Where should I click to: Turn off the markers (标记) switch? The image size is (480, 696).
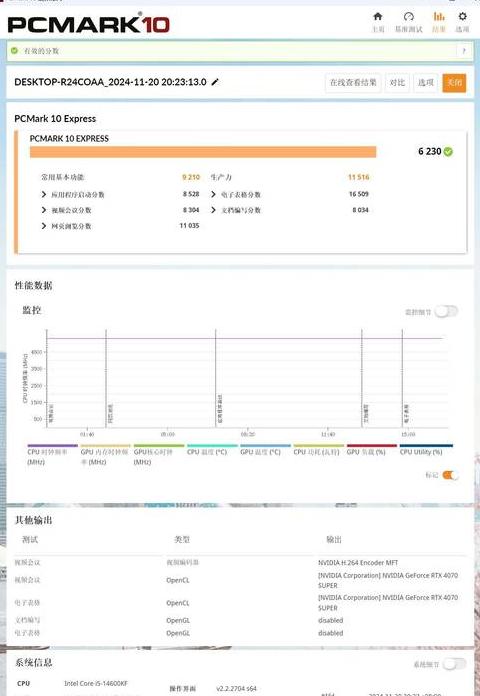click(450, 475)
